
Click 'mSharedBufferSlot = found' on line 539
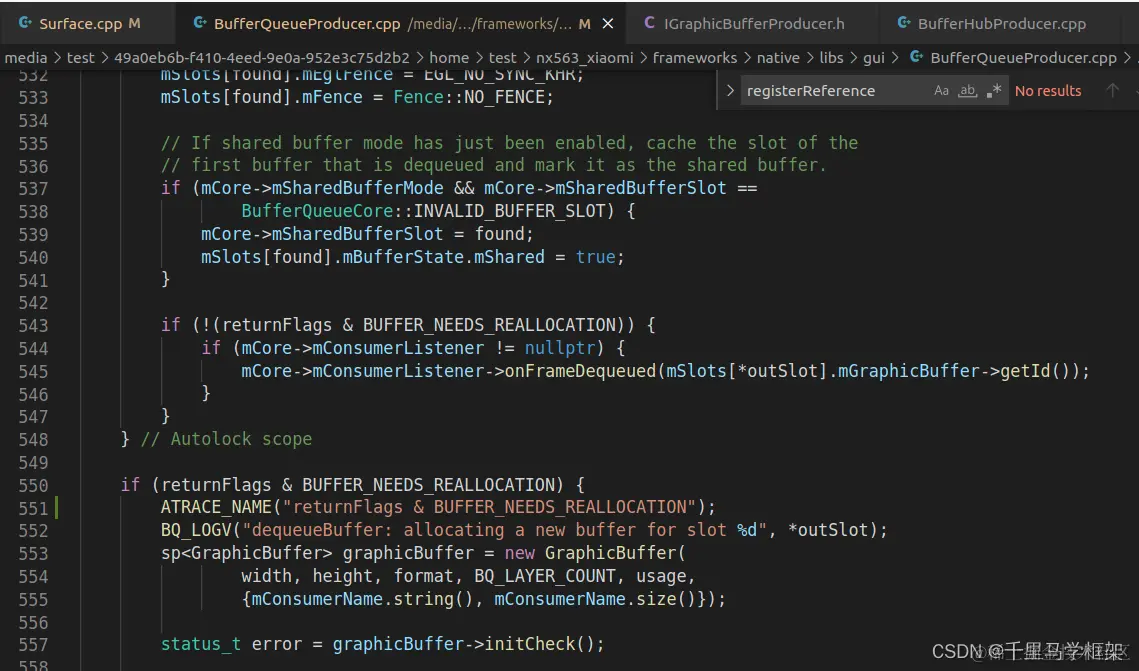(x=402, y=233)
